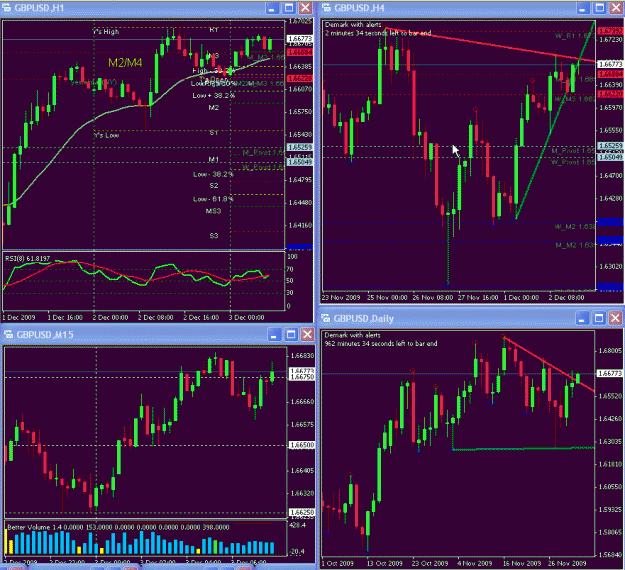Screen dimensions: 625x570
Task: Click 'Demark with alerts' text in Daily chart
Action: pyautogui.click(x=352, y=335)
